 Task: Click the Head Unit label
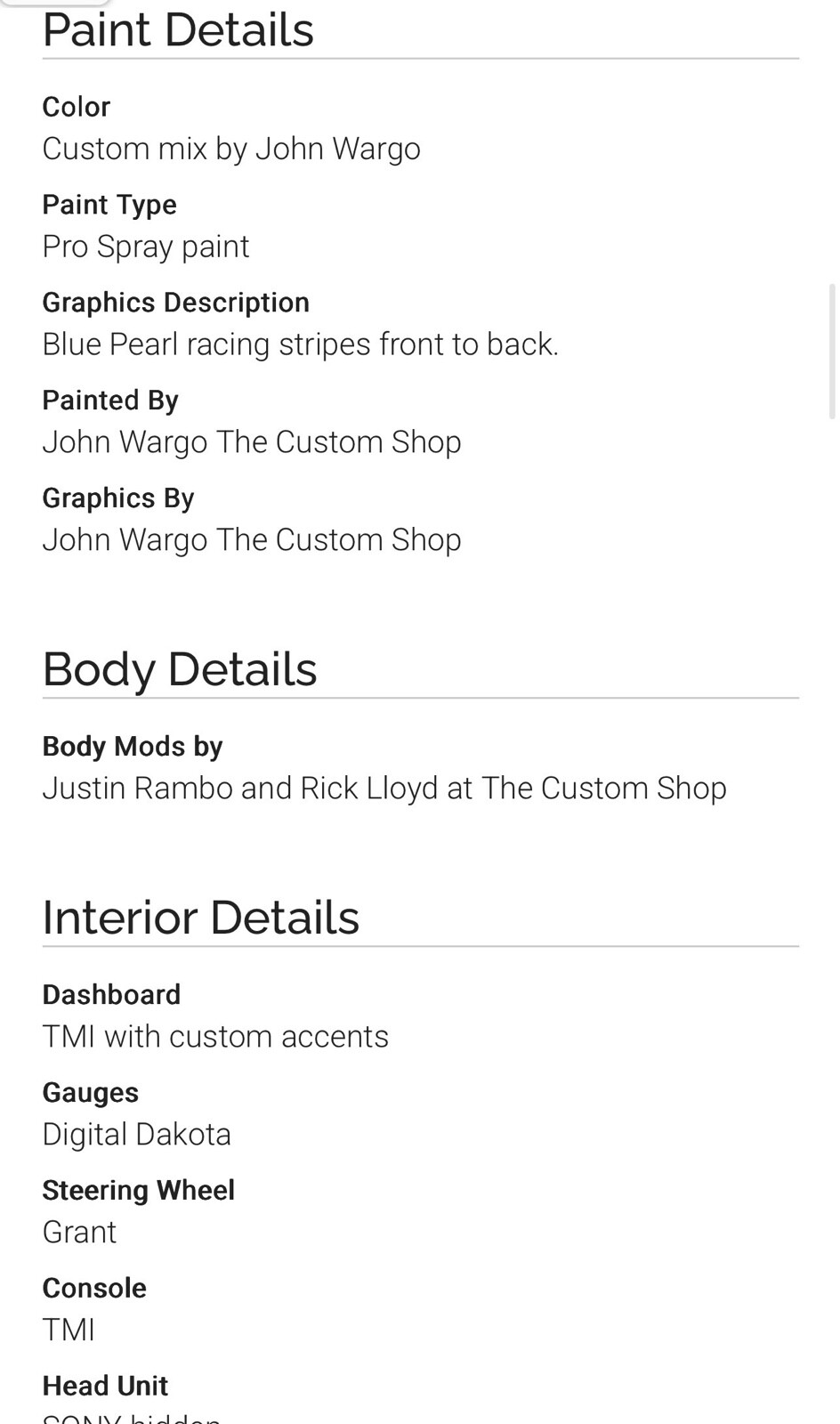coord(105,1386)
